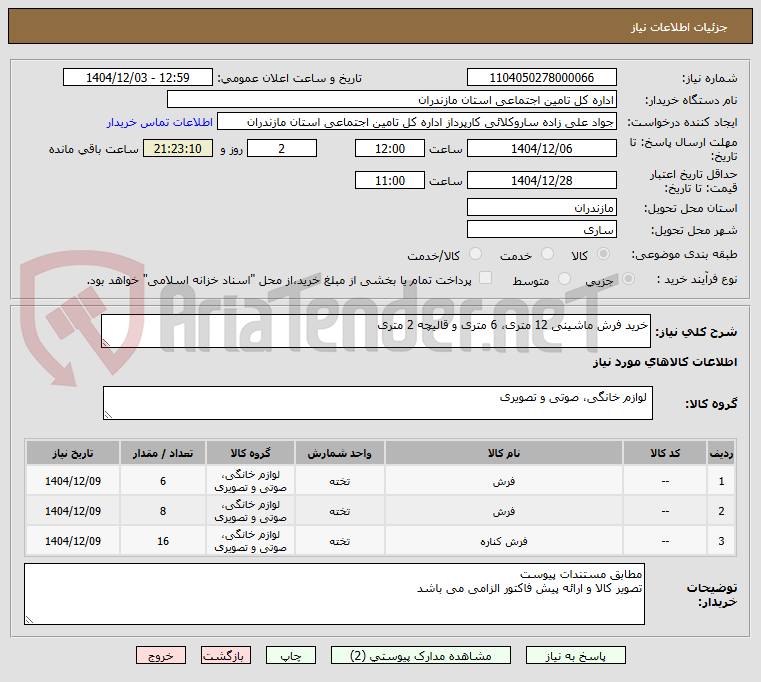
Task: Click the response deadline date 1404/12/06
Action: tap(542, 149)
